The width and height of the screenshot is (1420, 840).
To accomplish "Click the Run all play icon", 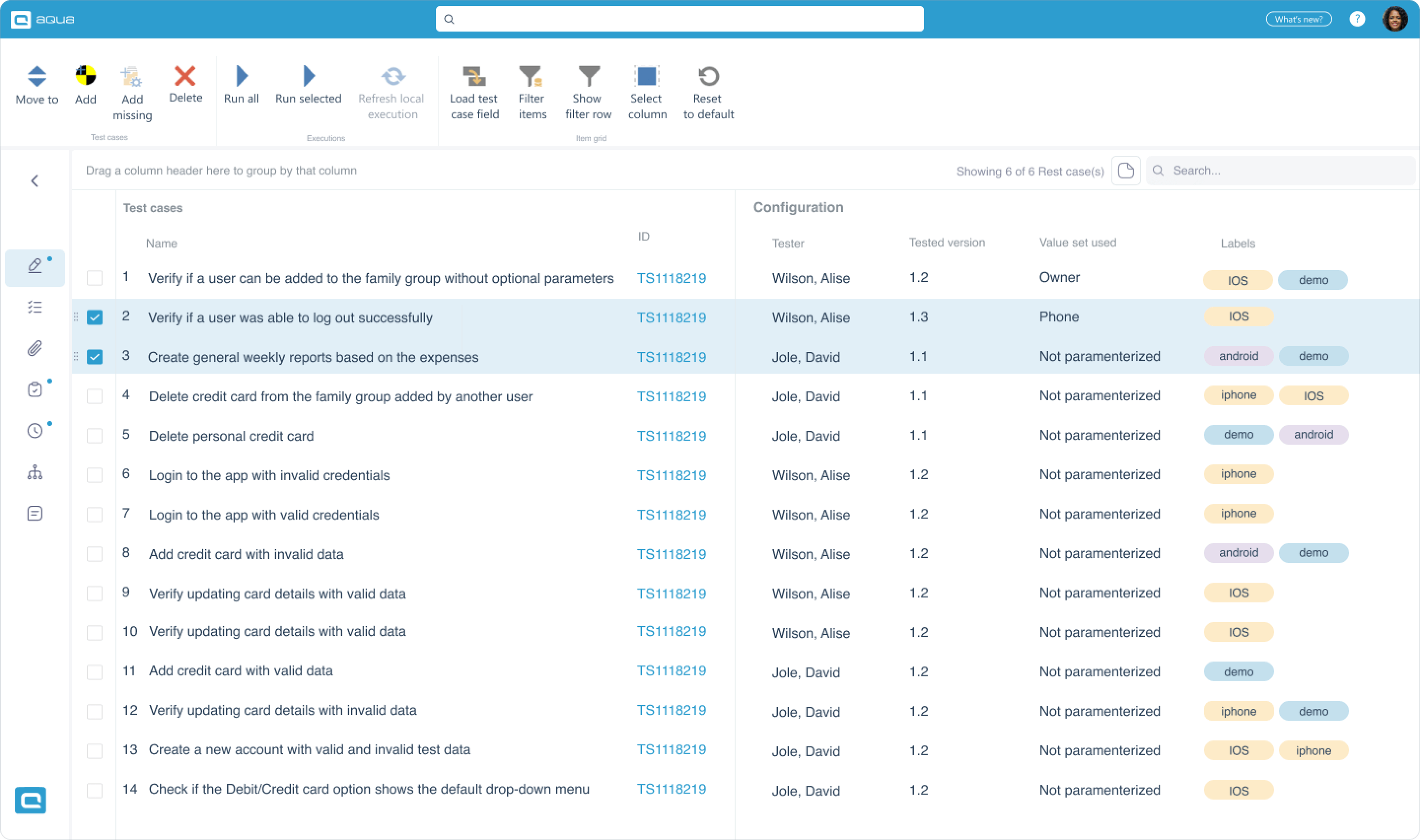I will point(242,75).
